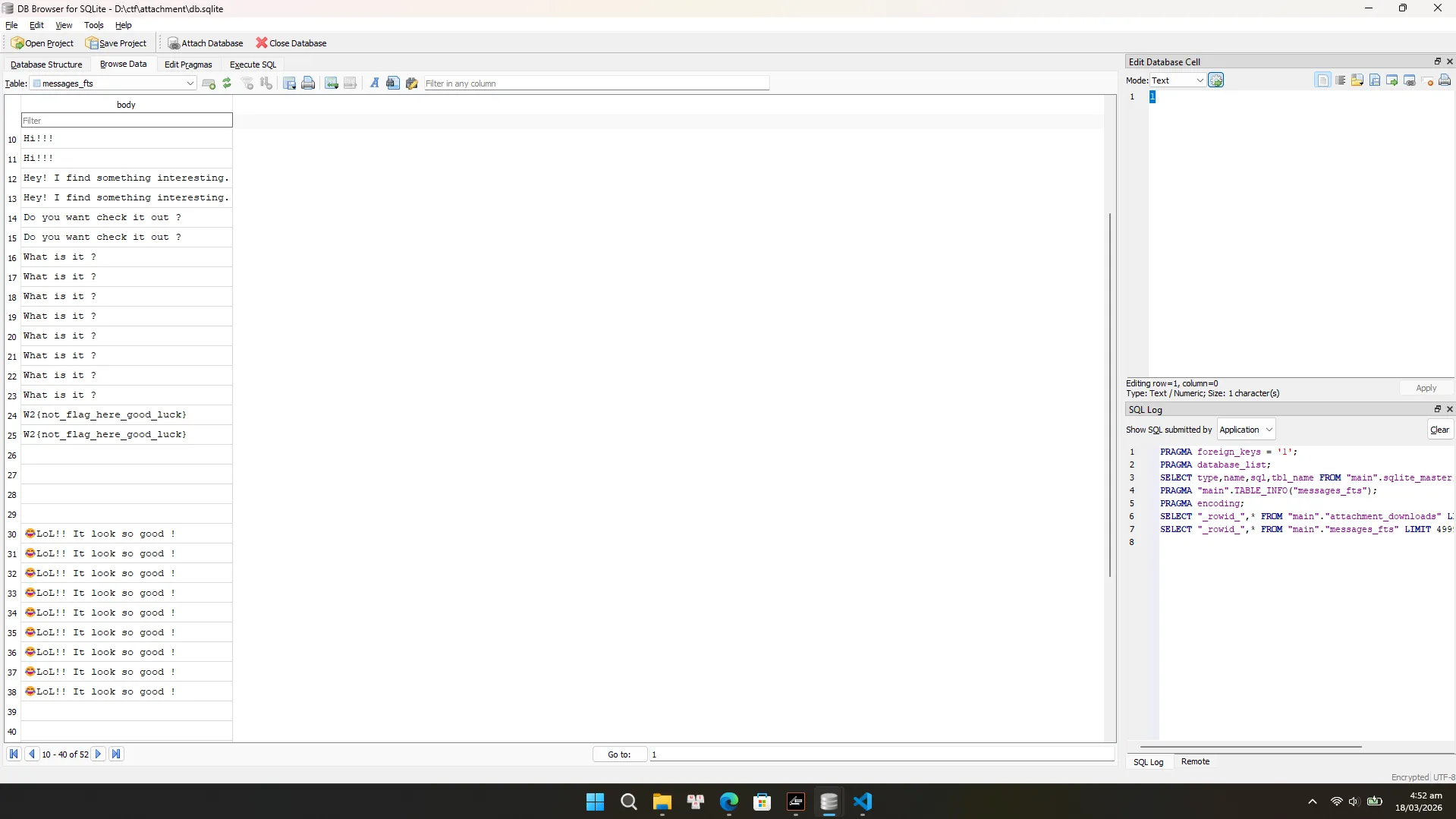This screenshot has height=819, width=1456.
Task: Print the table data
Action: point(308,83)
